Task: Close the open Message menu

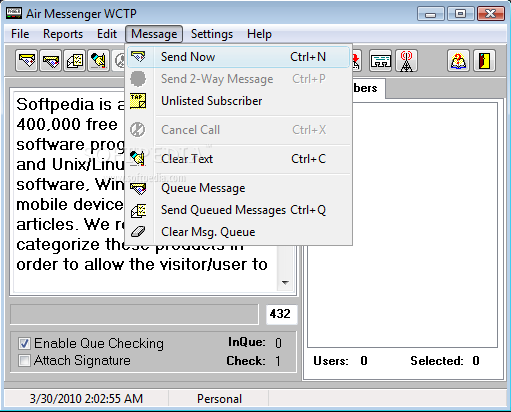Action: 154,34
